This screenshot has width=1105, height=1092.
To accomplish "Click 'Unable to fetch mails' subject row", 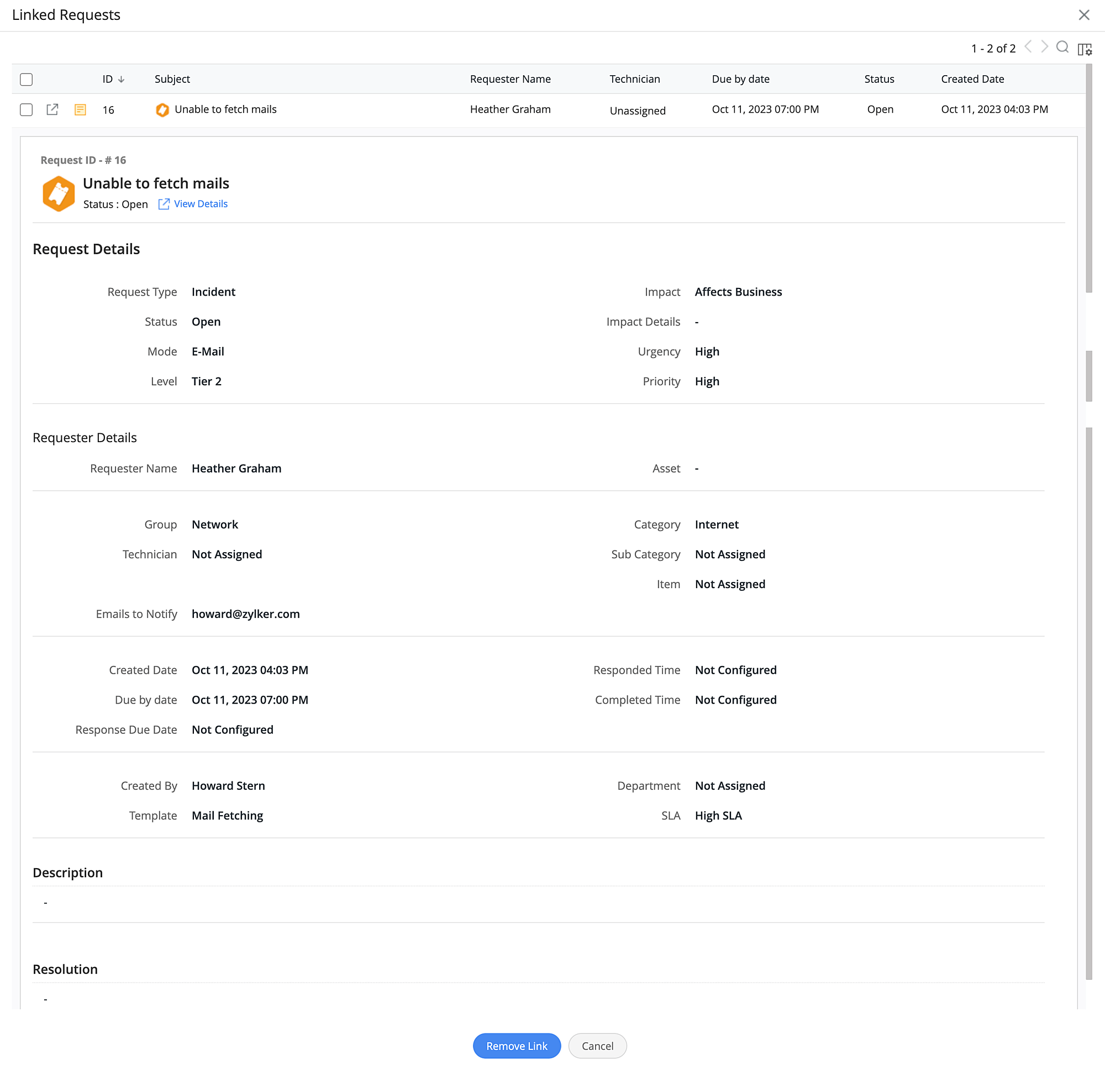I will 225,109.
